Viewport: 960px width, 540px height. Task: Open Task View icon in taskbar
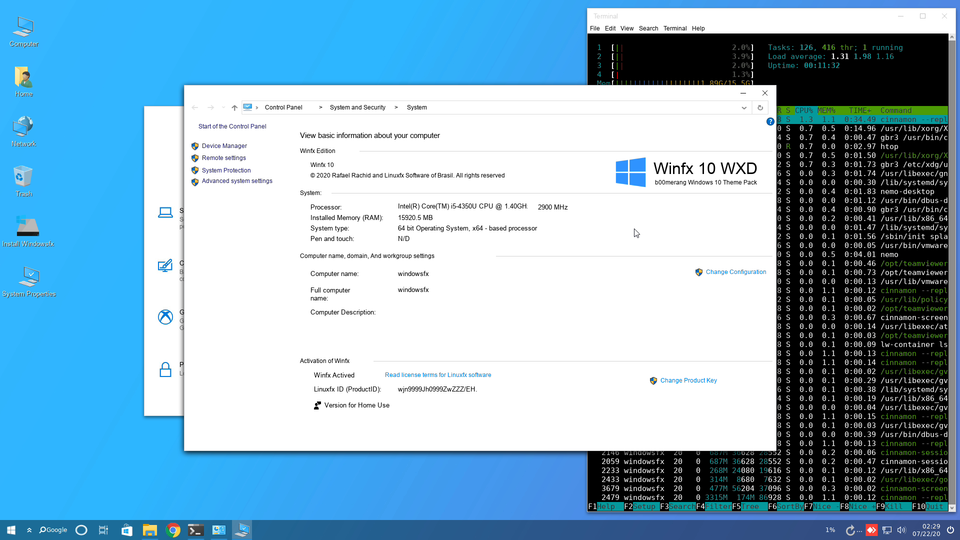(x=103, y=530)
